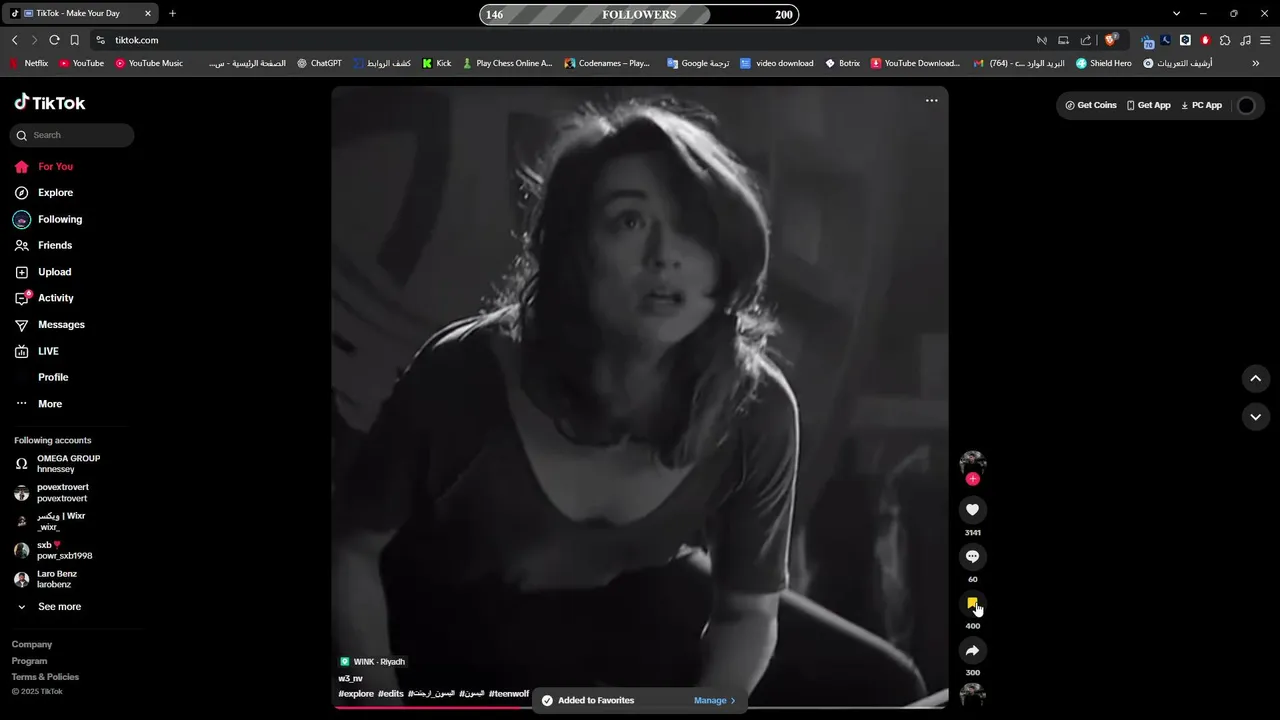The width and height of the screenshot is (1280, 720).
Task: Open the WINK · Riyadh location tag
Action: point(372,662)
